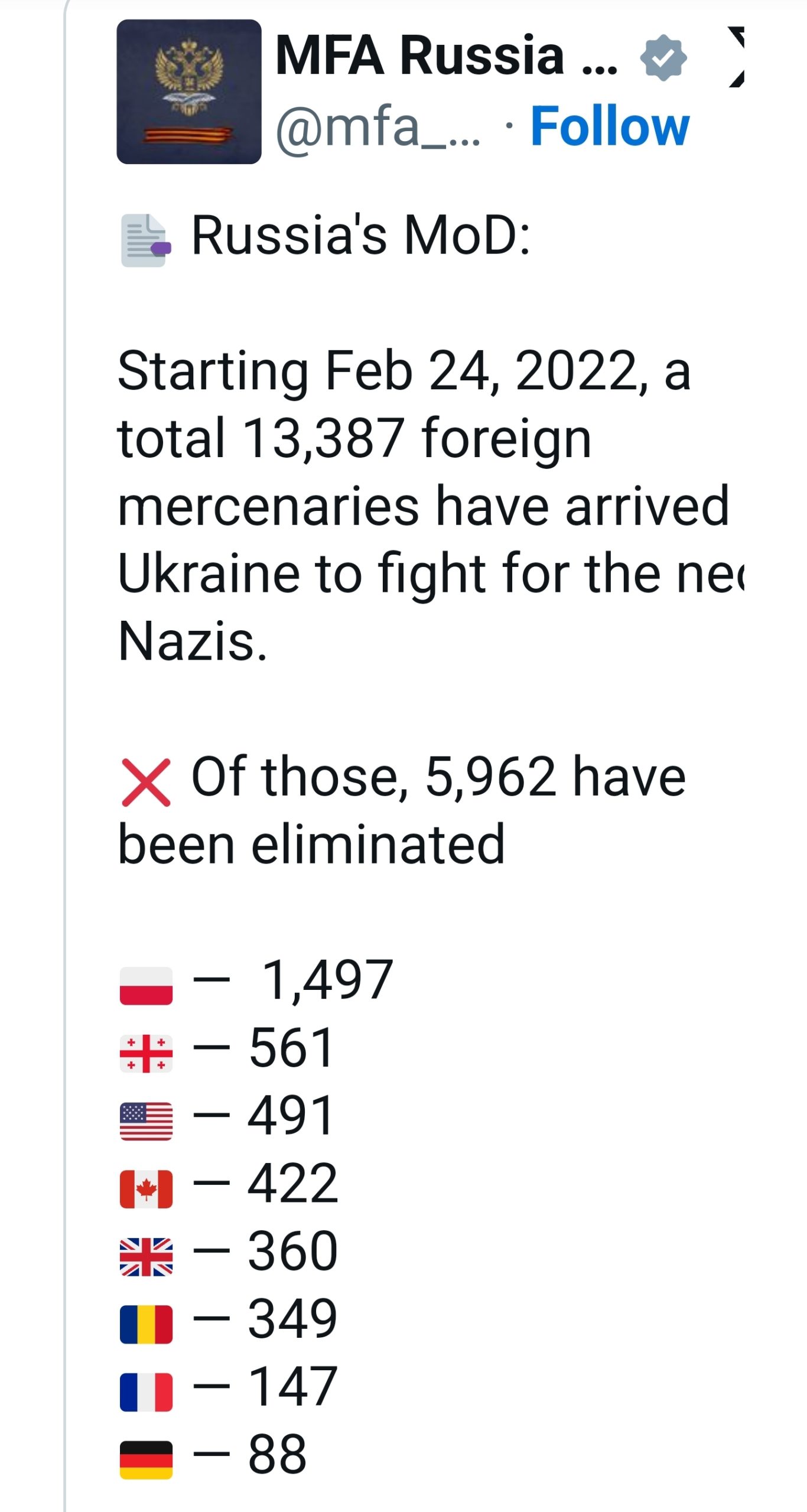Click the Romania flag emoji

(x=146, y=1325)
